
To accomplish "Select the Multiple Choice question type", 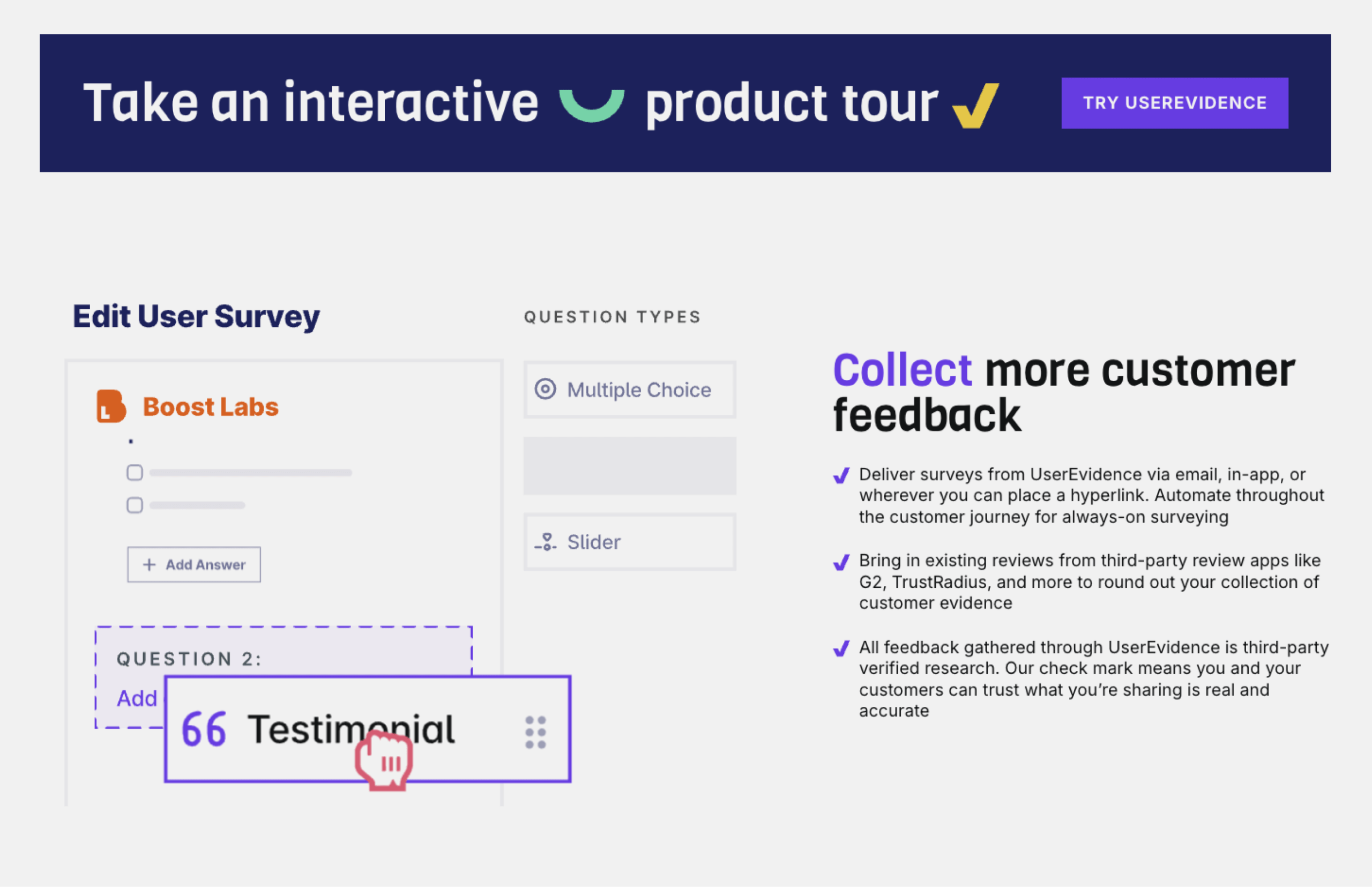I will [x=630, y=390].
